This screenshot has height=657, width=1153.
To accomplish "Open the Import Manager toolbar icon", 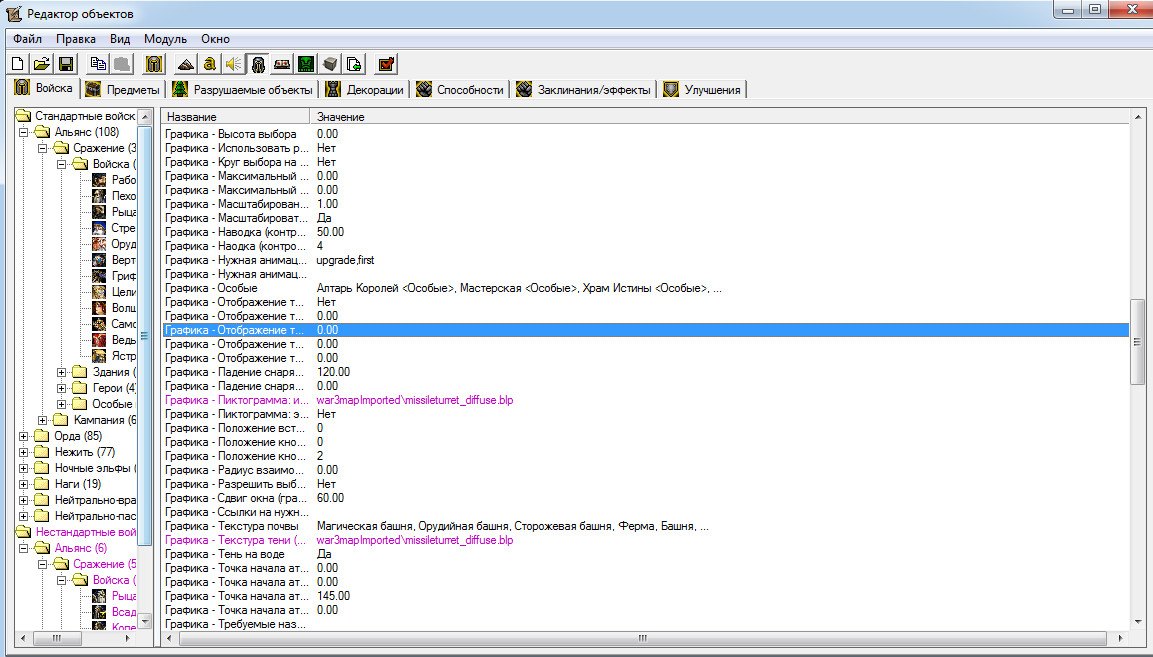I will 354,64.
